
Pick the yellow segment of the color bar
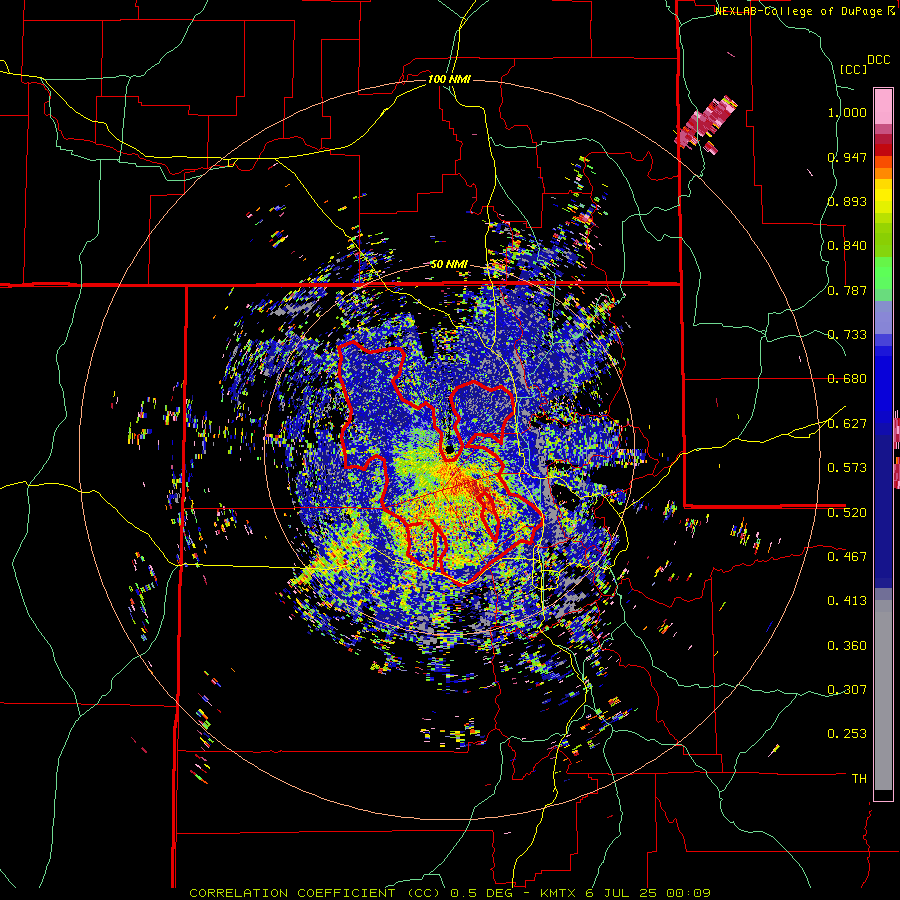[883, 197]
